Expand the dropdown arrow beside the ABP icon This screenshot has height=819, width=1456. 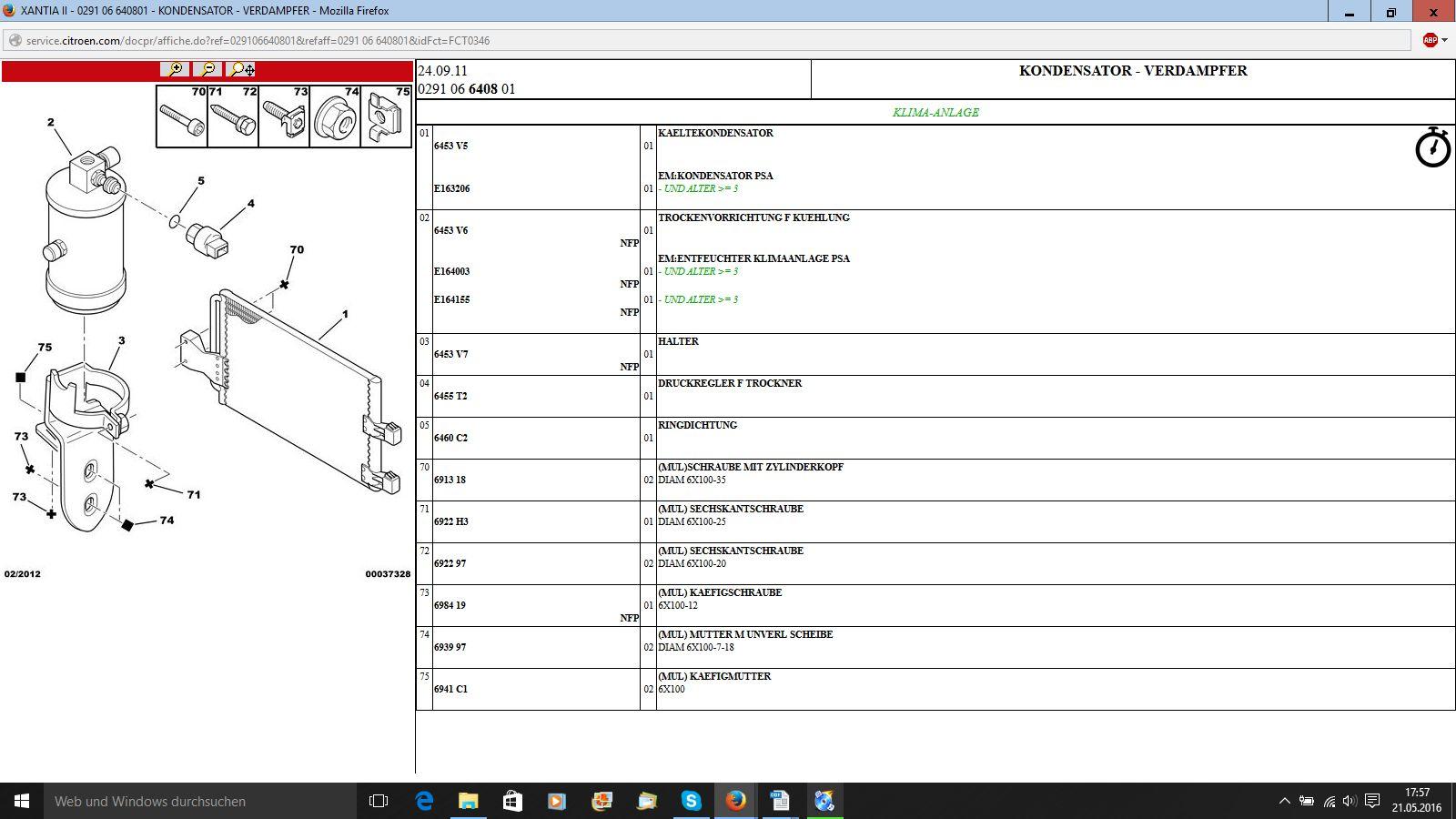pos(1444,40)
